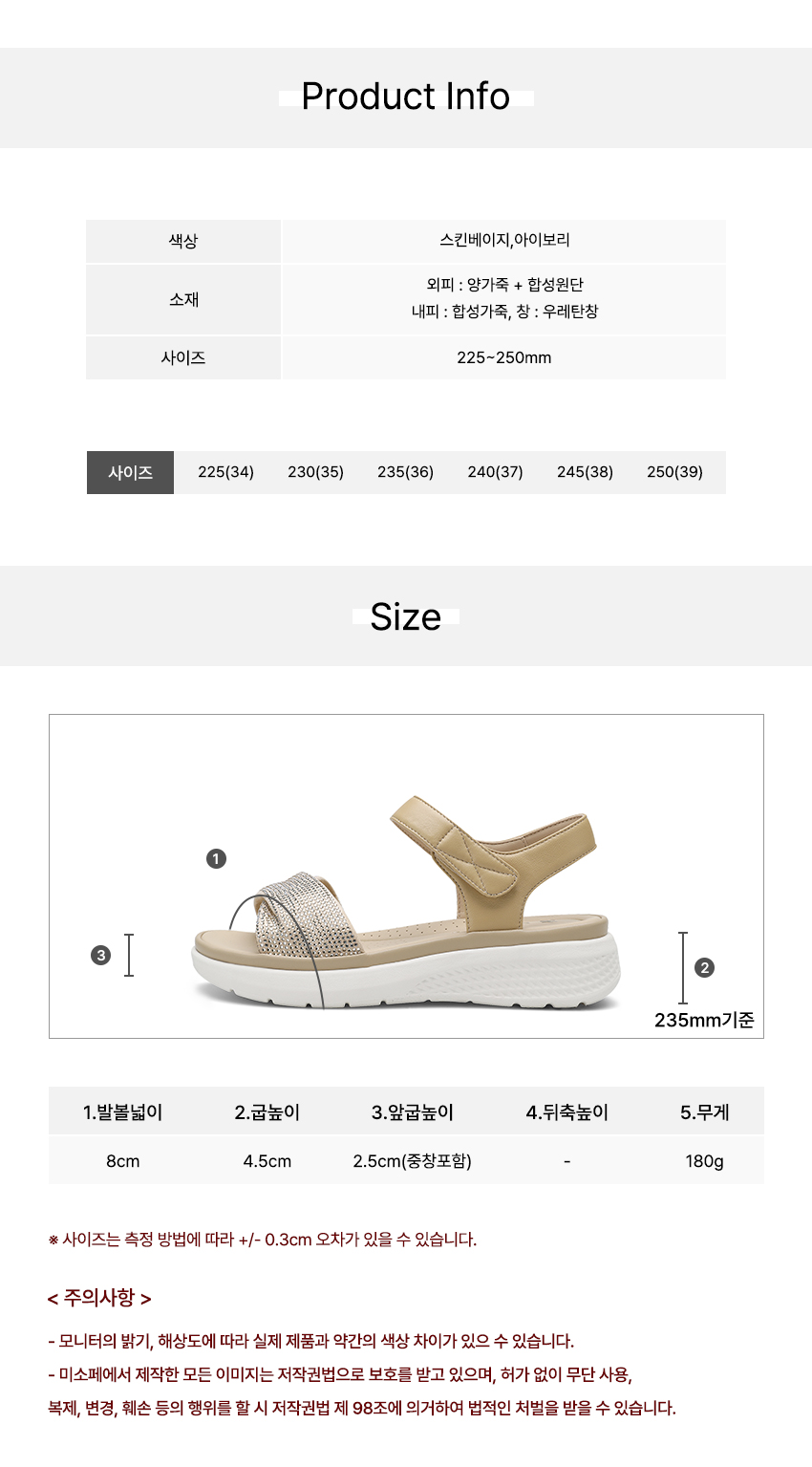Select size 230(35)
812x1467 pixels.
click(315, 472)
